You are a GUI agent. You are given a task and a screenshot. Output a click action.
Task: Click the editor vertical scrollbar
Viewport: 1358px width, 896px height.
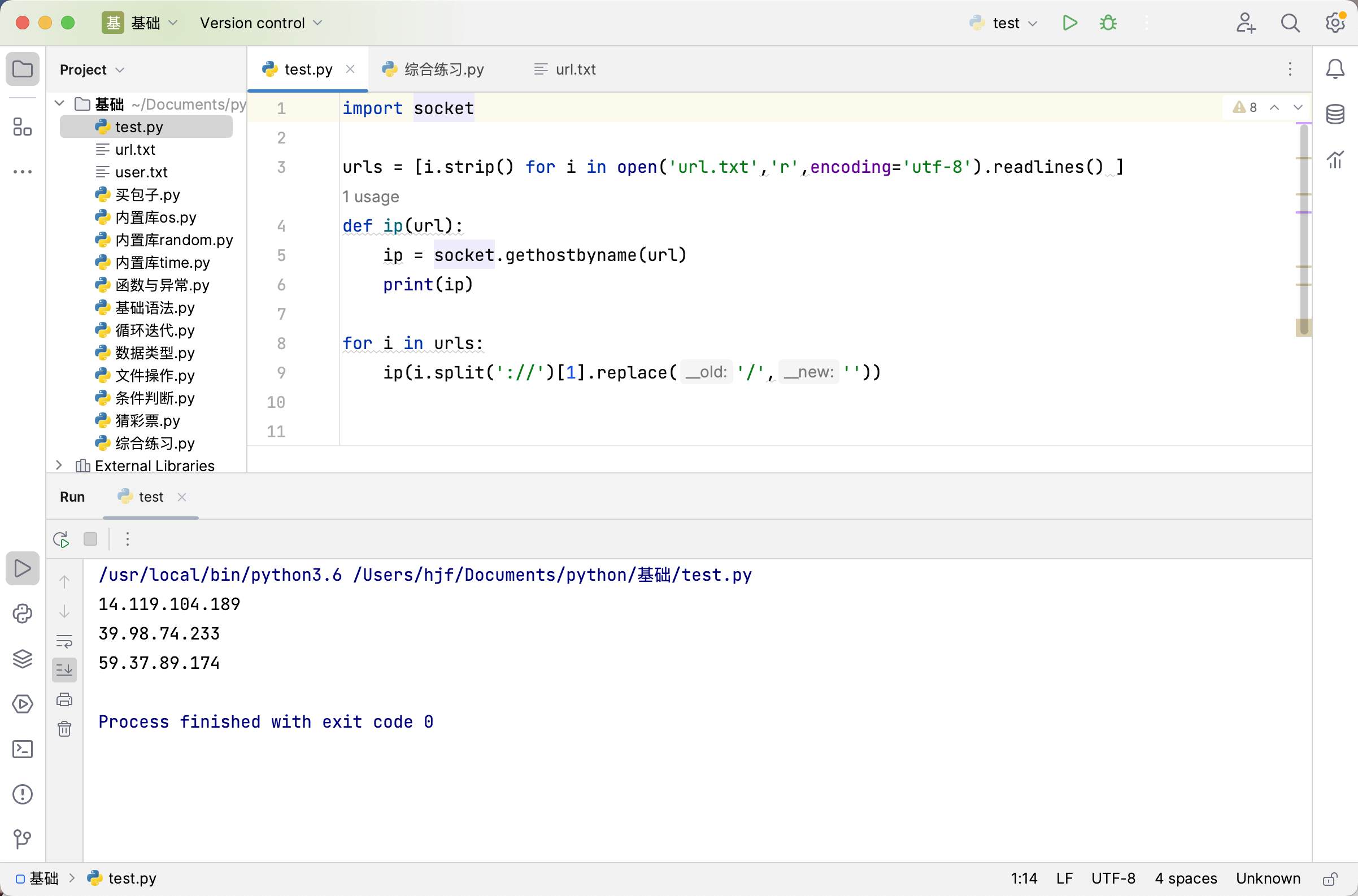coord(1304,229)
